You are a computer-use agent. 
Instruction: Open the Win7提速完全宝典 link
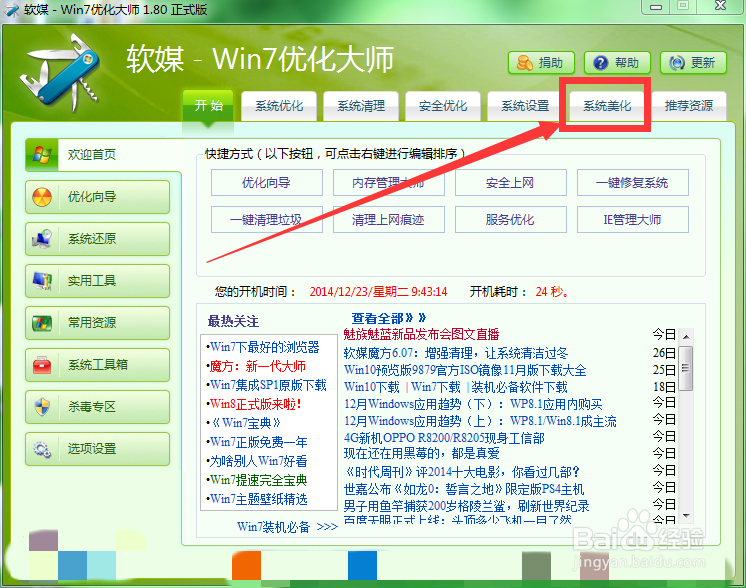258,480
